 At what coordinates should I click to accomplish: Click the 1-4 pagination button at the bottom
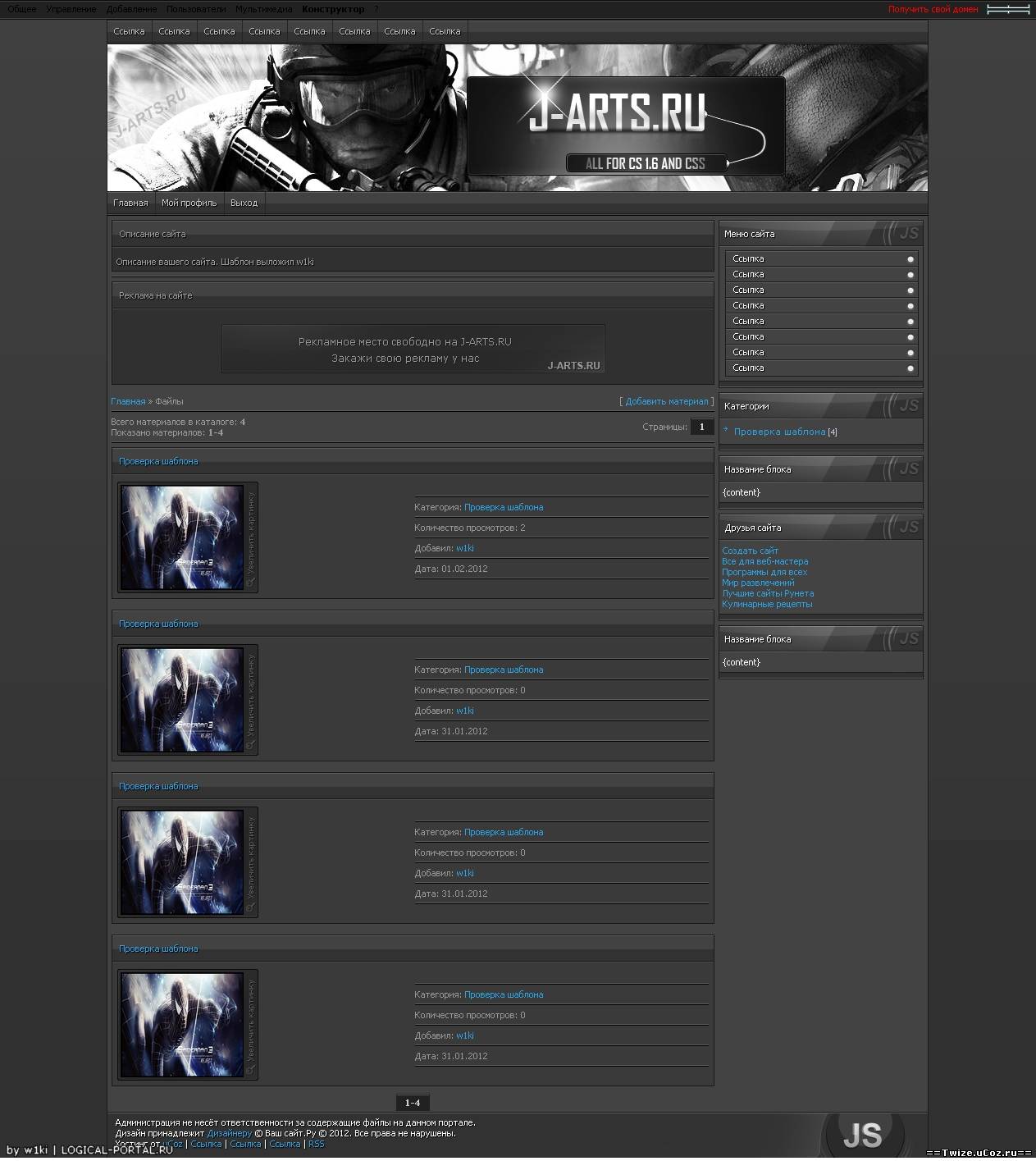413,1103
